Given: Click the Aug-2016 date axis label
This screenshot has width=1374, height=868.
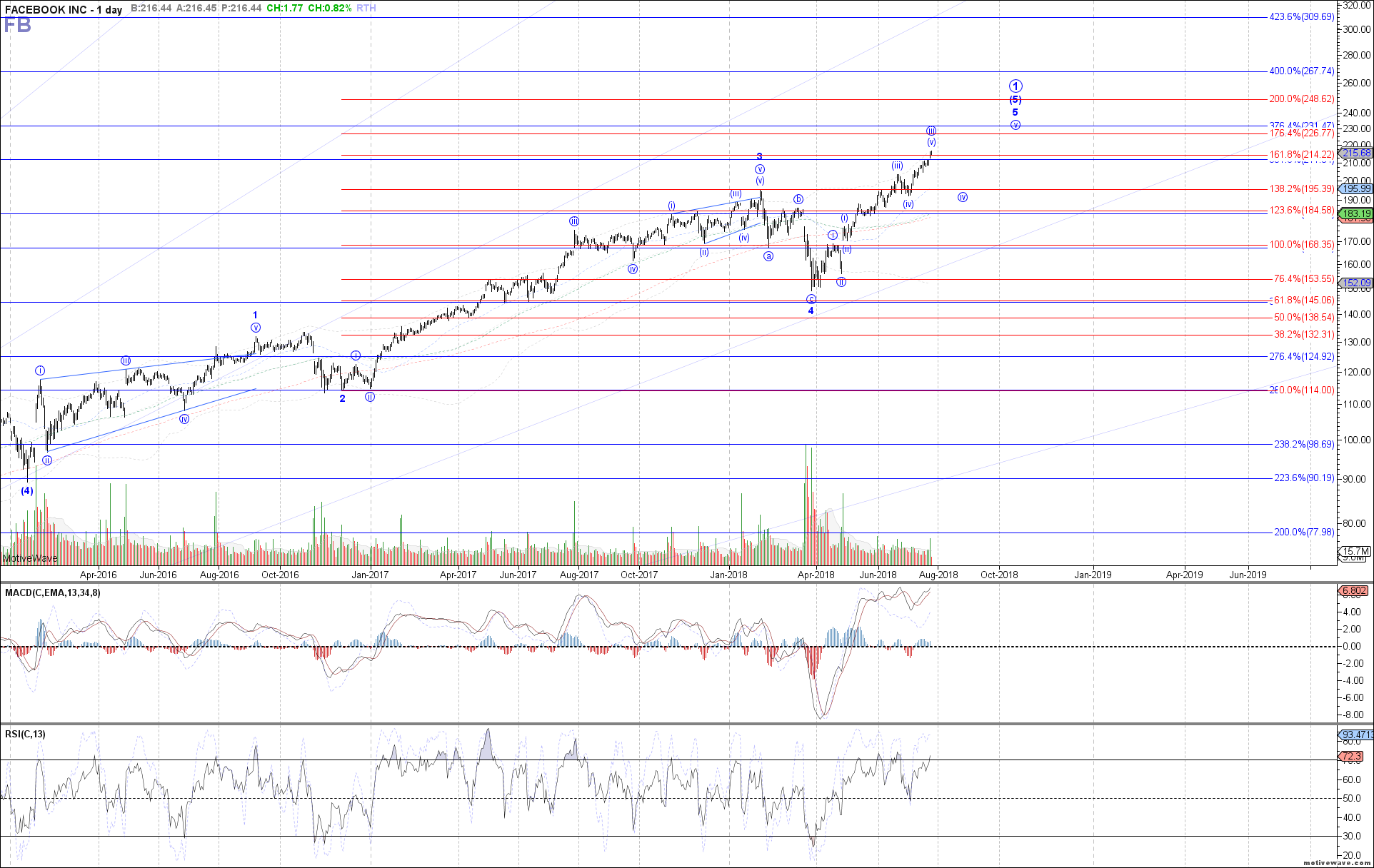Looking at the screenshot, I should [x=219, y=575].
